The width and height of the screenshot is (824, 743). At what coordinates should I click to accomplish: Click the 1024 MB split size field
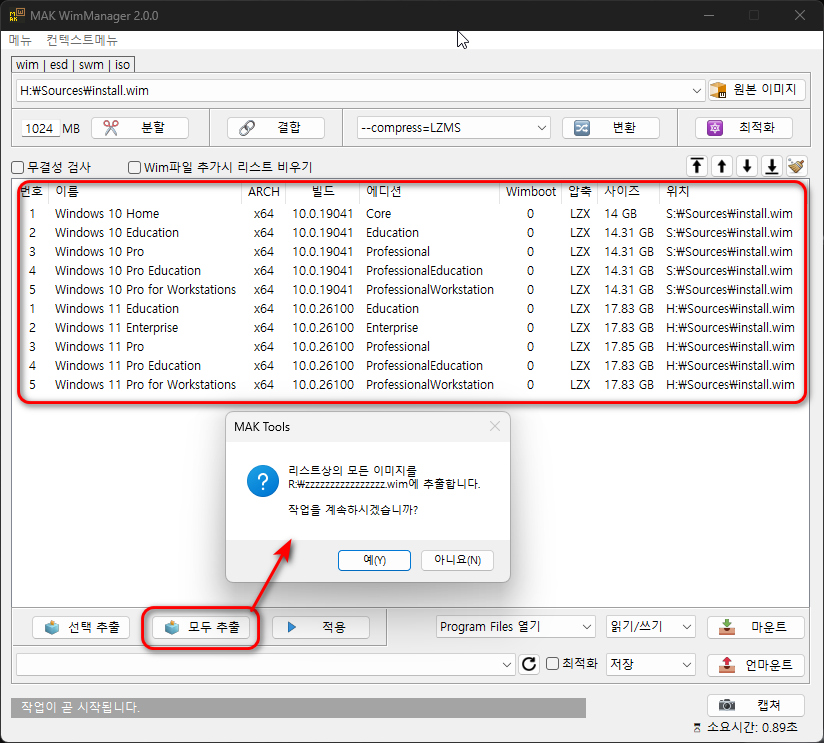click(x=39, y=128)
